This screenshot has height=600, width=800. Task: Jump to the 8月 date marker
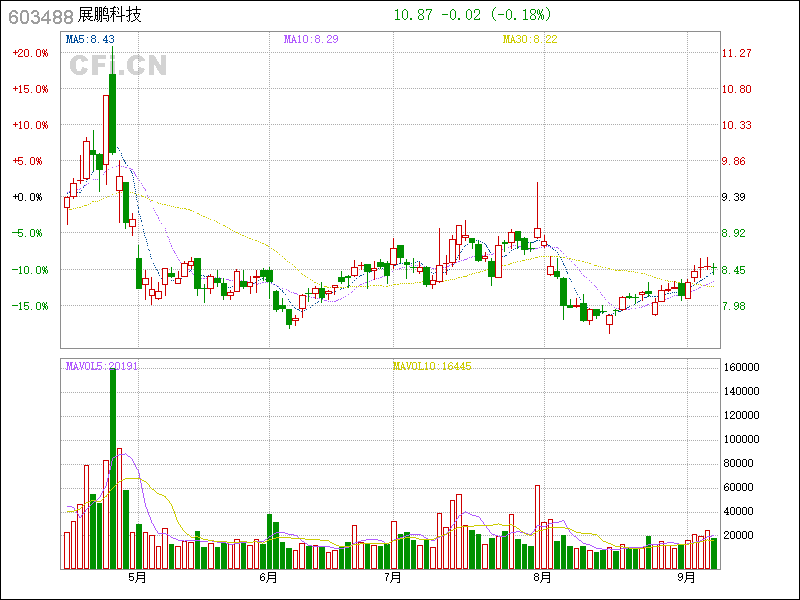[x=542, y=577]
